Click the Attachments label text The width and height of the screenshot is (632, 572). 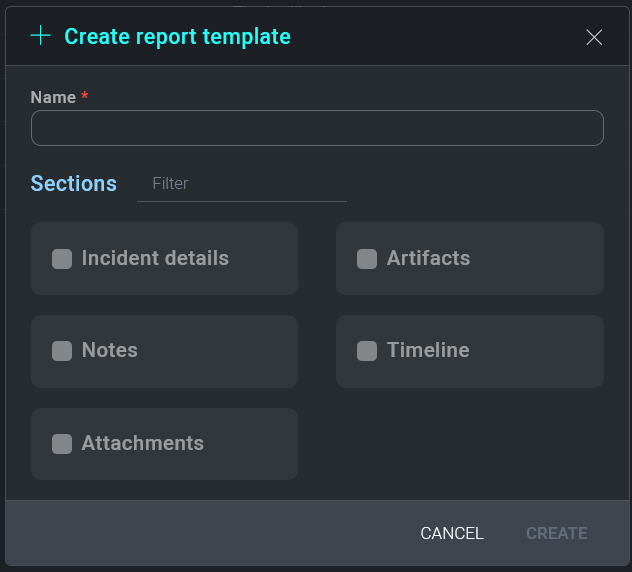pos(142,443)
